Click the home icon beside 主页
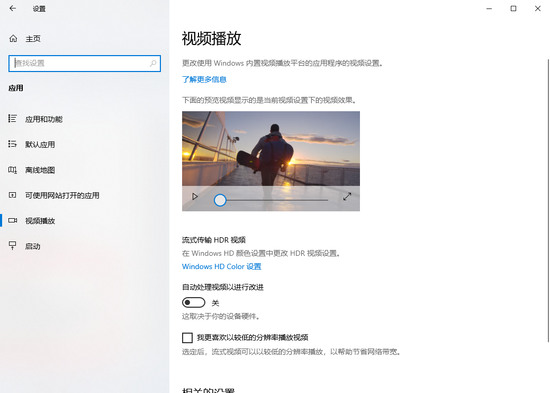Screen dimensions: 550x393 point(13,39)
